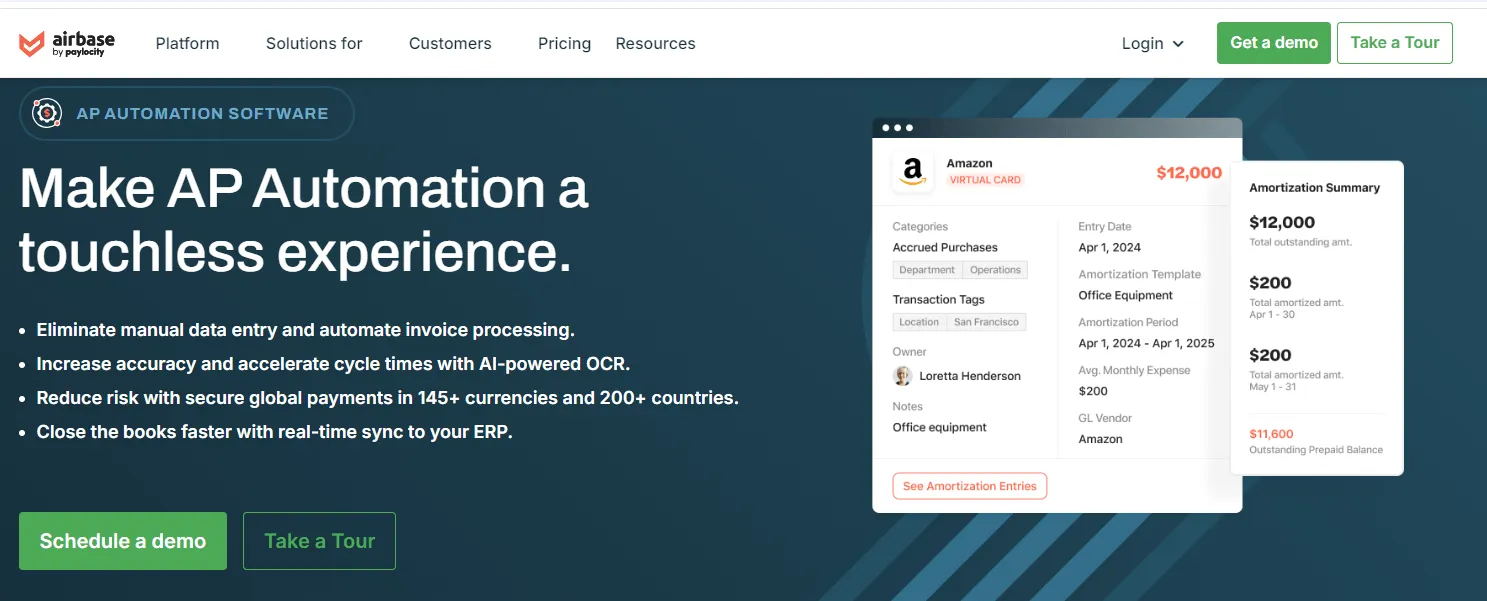Screen dimensions: 1487x601
Task: Click the Amortization Summary heading
Action: (x=1315, y=188)
